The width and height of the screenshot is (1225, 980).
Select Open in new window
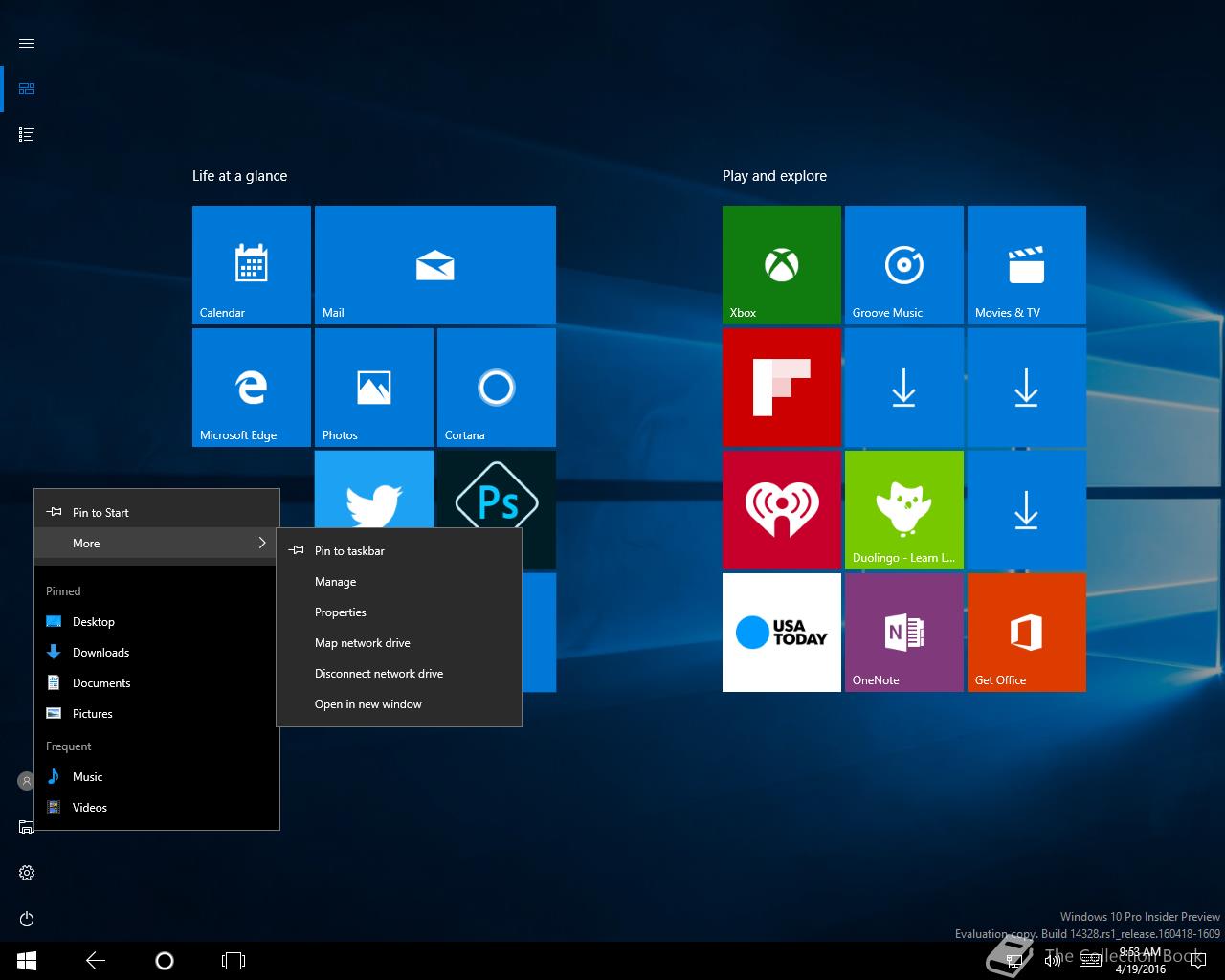(x=399, y=703)
